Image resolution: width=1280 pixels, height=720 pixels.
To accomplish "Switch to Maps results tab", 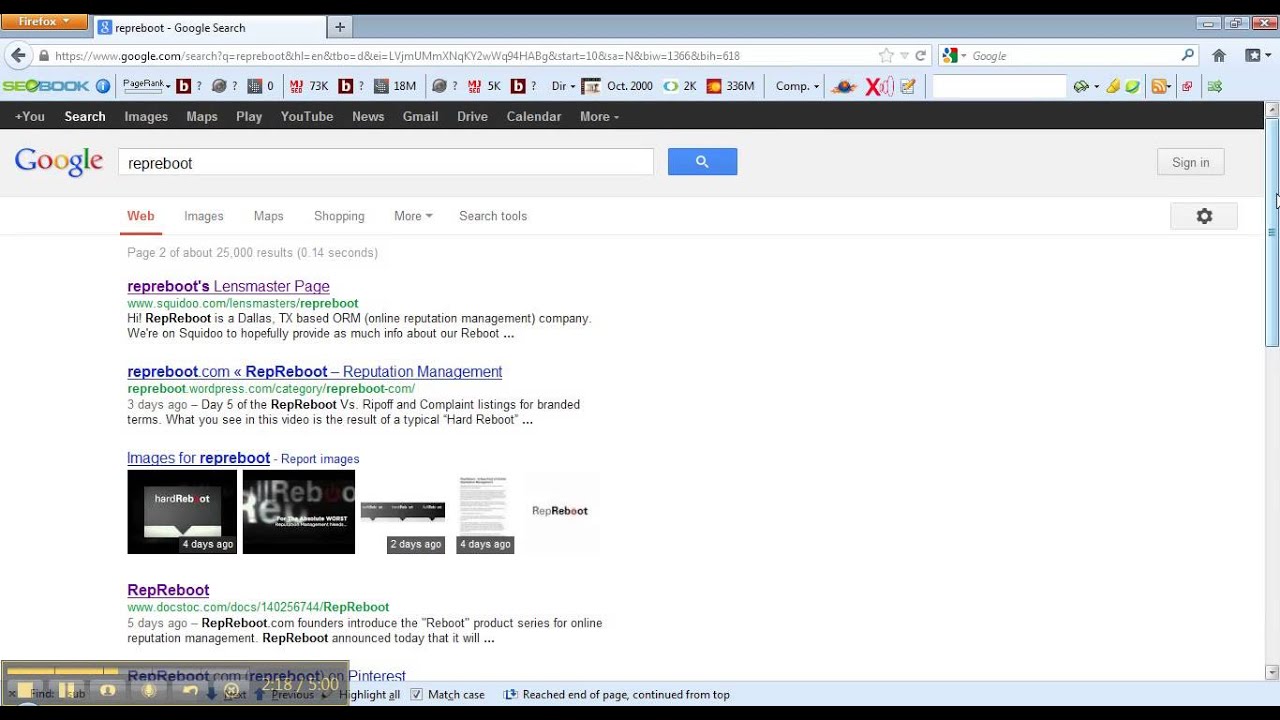I will point(269,216).
